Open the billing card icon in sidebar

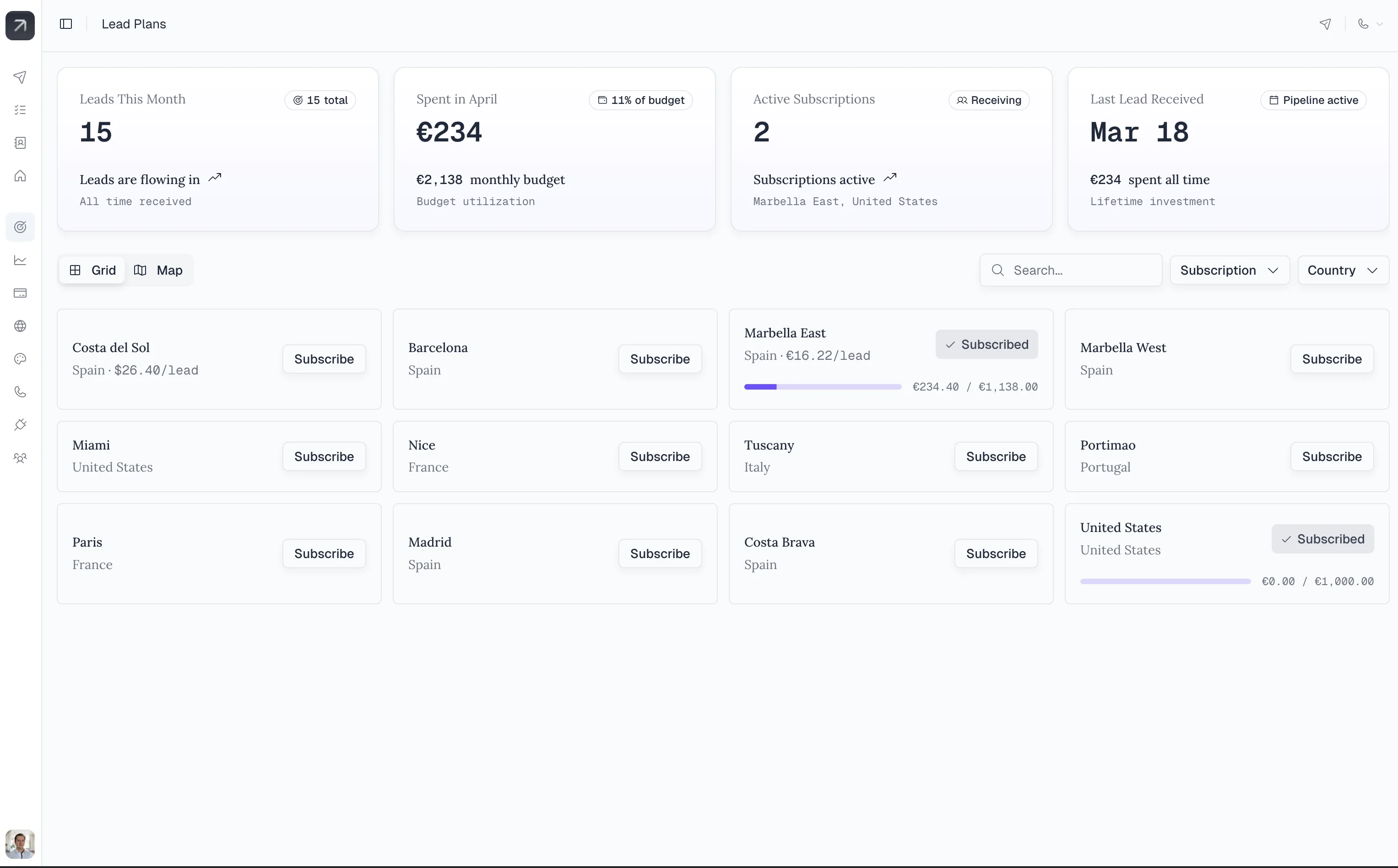tap(20, 293)
